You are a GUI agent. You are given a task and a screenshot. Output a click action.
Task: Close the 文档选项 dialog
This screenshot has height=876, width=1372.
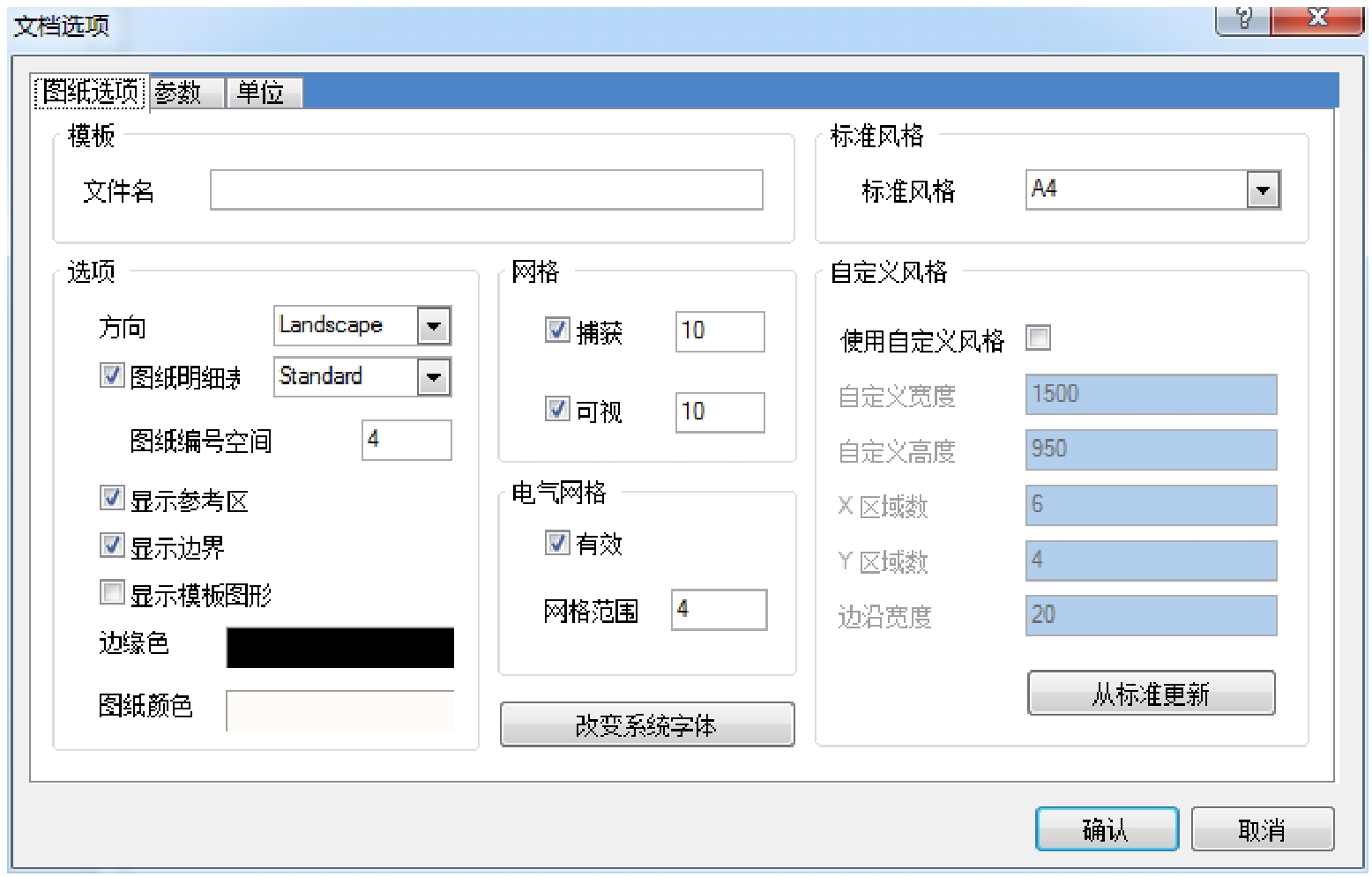[x=1317, y=19]
